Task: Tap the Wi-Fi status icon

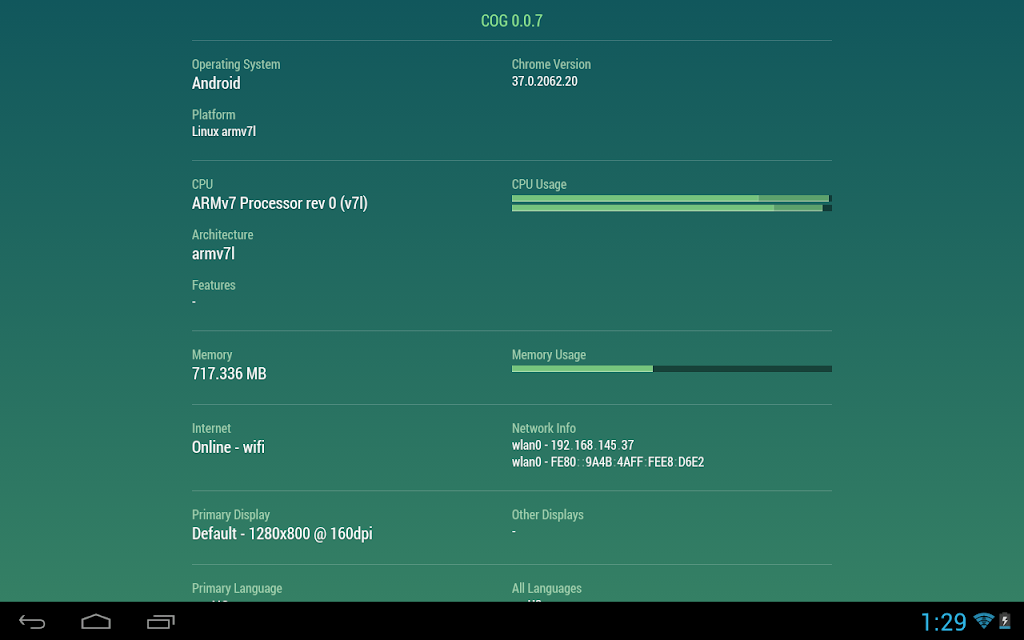Action: [984, 620]
